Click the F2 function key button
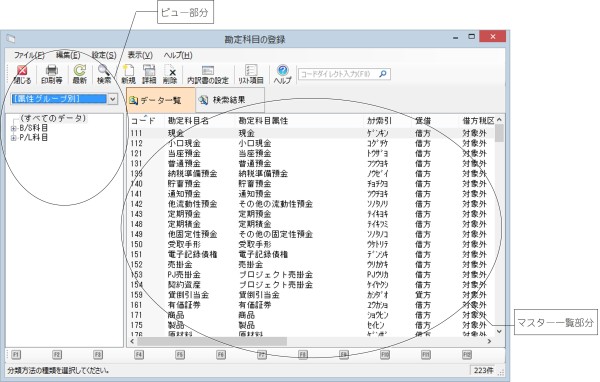This screenshot has width=600, height=382. (x=57, y=354)
